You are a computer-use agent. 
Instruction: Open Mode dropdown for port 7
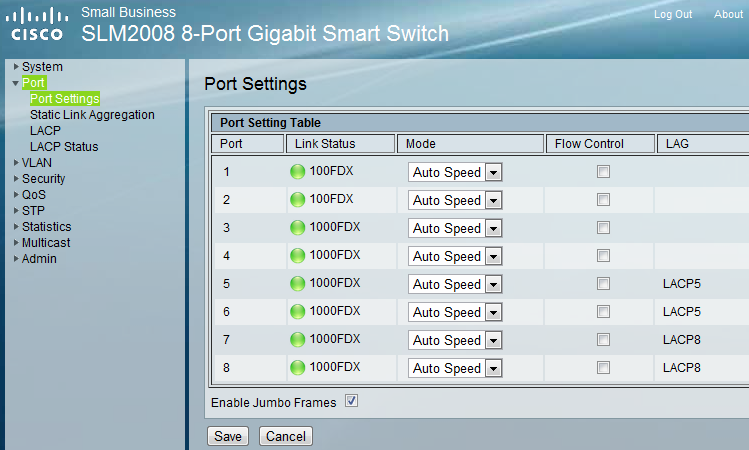455,340
